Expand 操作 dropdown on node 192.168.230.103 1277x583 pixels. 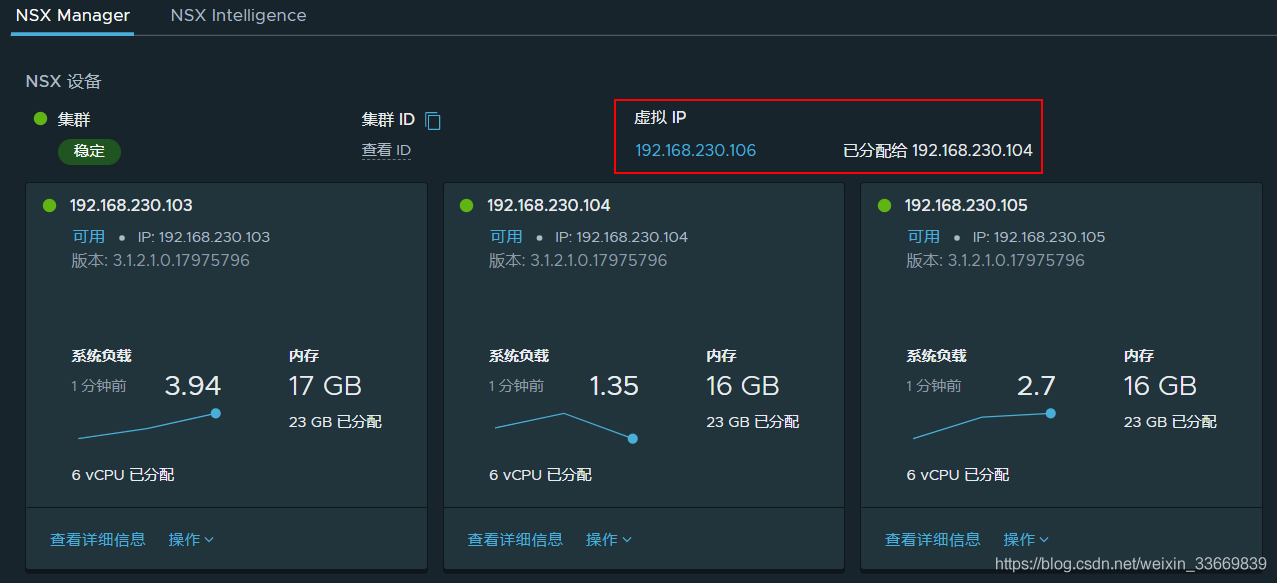click(x=191, y=539)
